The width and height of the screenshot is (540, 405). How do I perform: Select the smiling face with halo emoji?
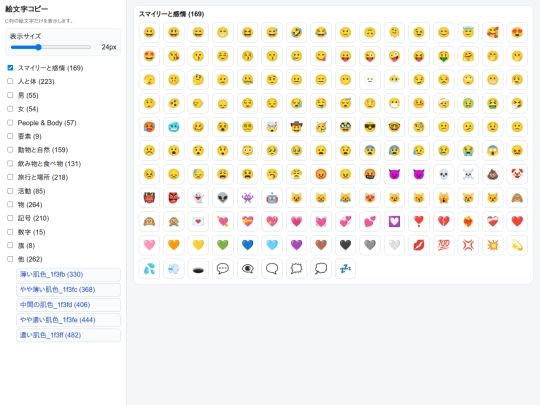[x=468, y=32]
